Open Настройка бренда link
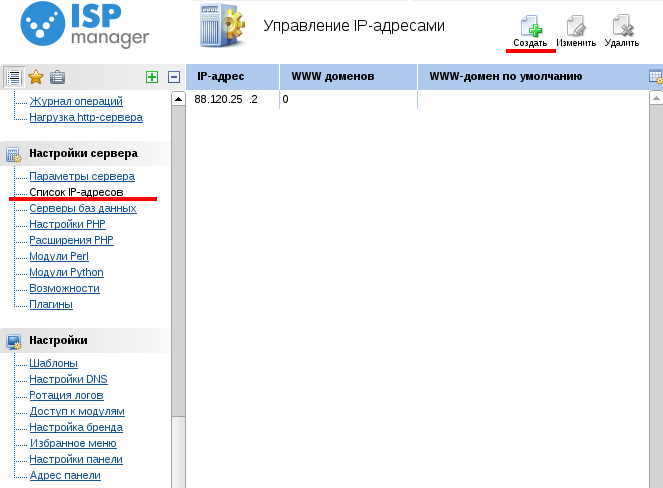 click(76, 428)
